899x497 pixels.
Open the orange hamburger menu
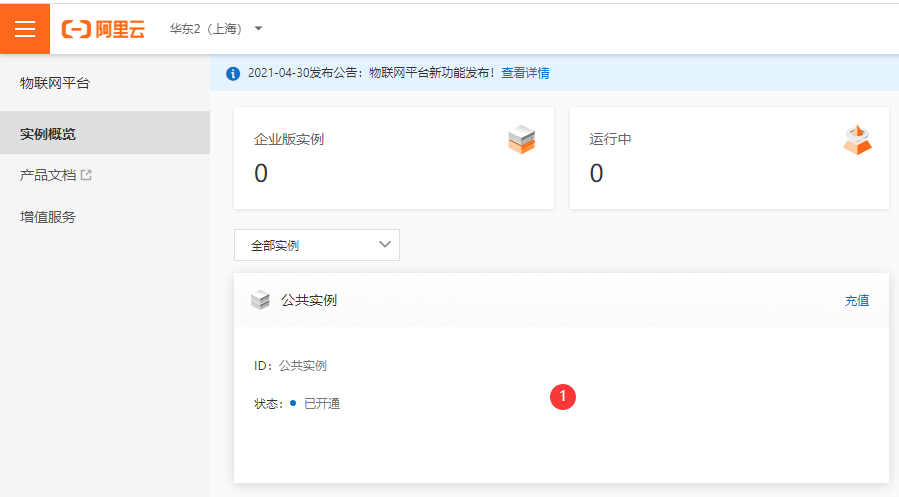(25, 29)
